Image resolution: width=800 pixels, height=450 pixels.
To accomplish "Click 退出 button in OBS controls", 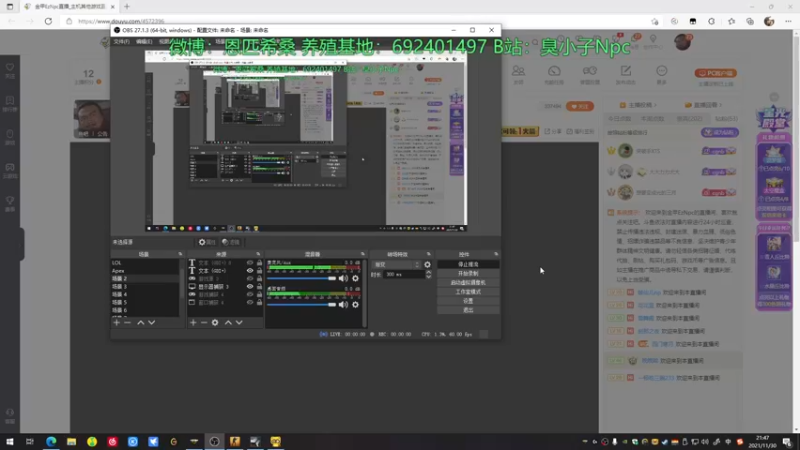I will 468,310.
